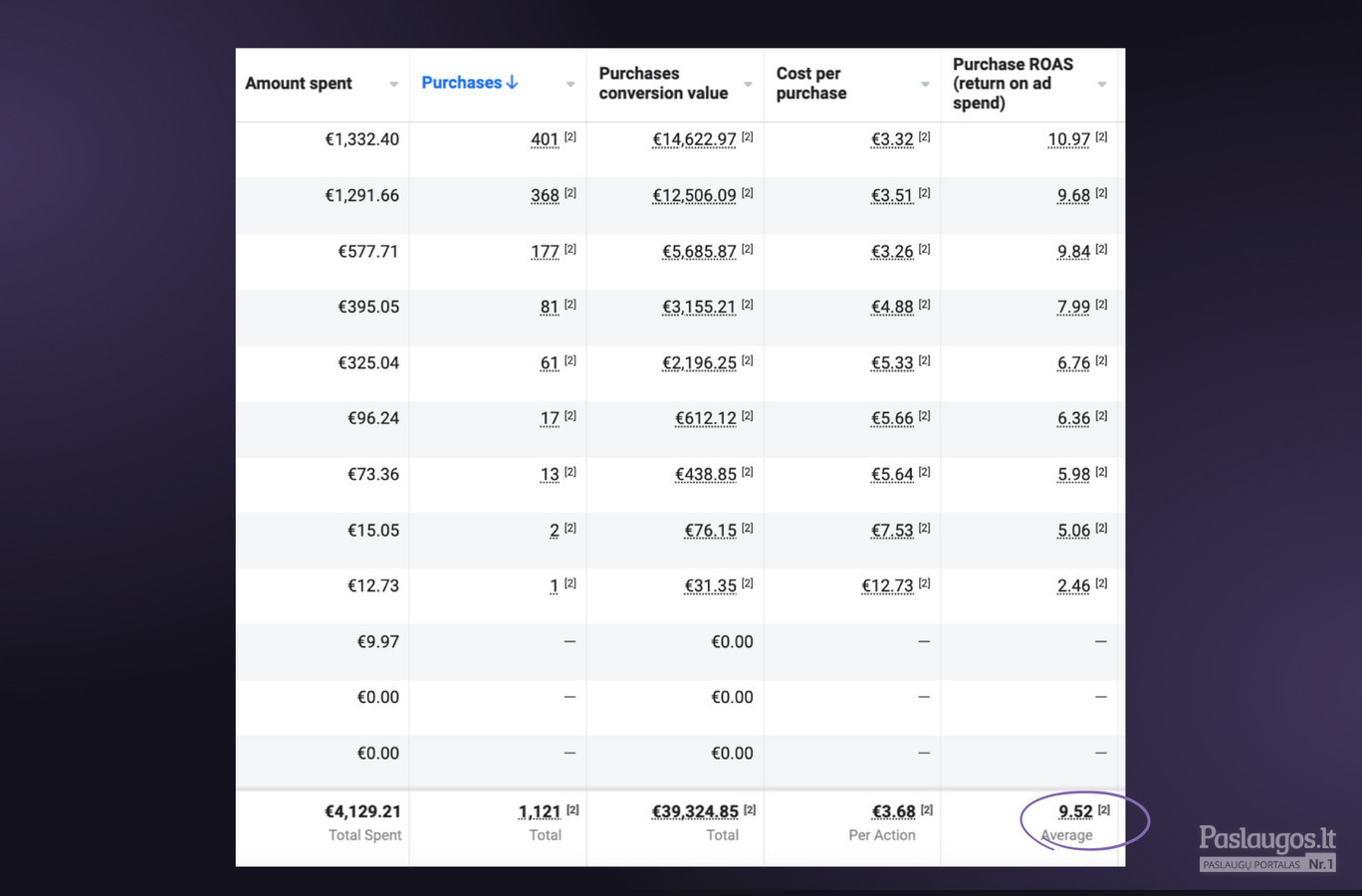The image size is (1362, 896).
Task: Open the Purchases column dropdown arrow
Action: [570, 85]
